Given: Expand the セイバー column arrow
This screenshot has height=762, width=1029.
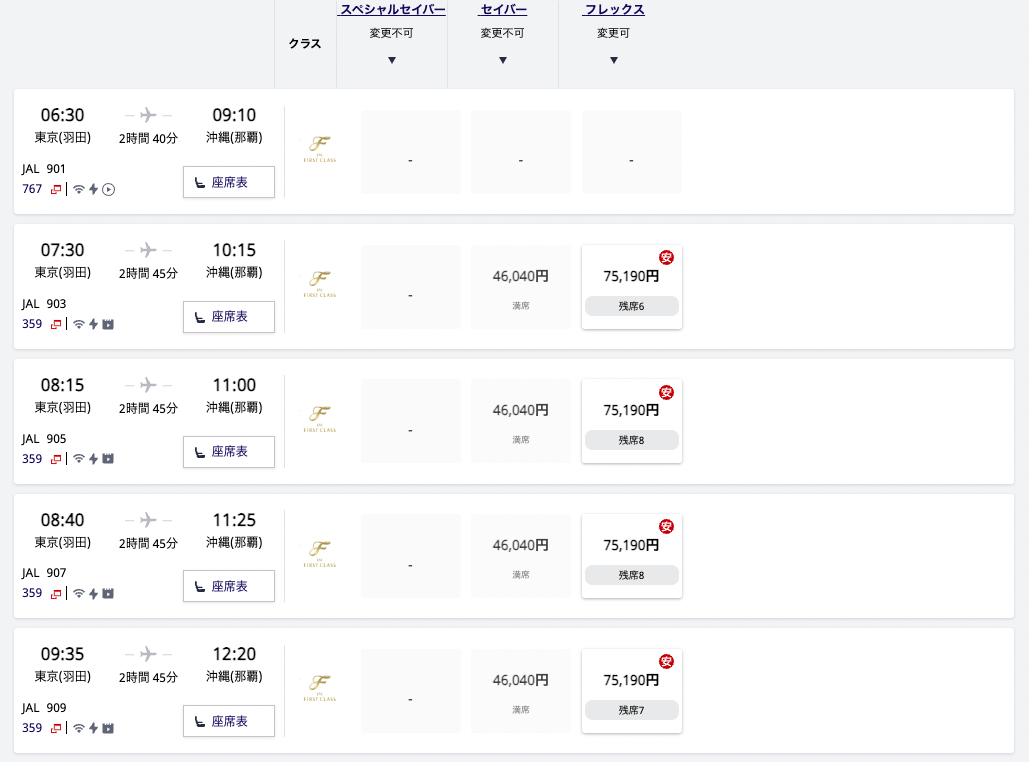Looking at the screenshot, I should pyautogui.click(x=503, y=60).
